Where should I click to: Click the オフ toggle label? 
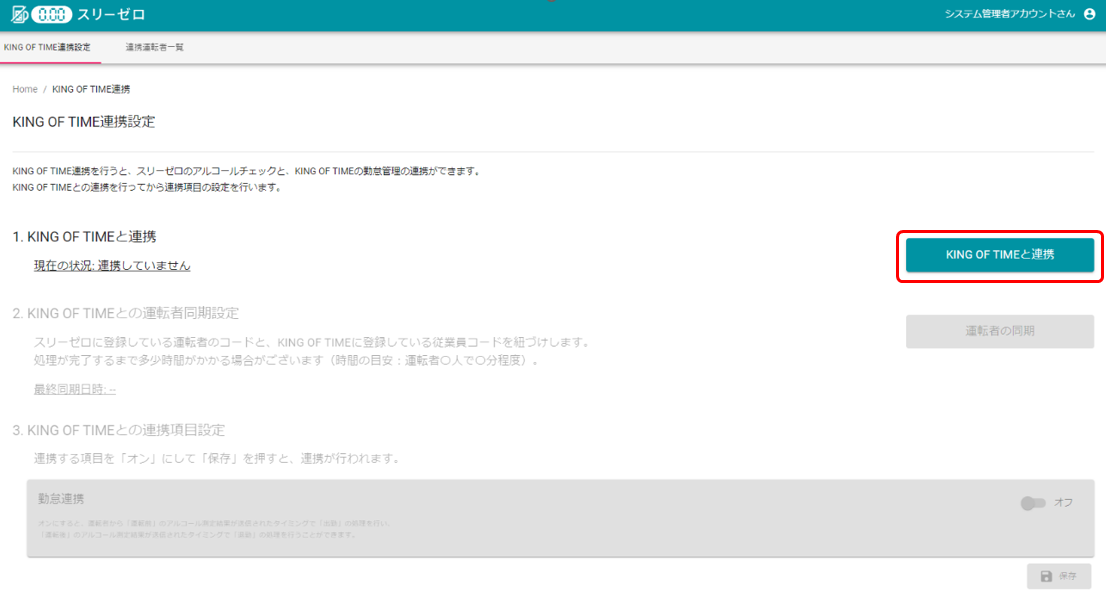[1063, 503]
